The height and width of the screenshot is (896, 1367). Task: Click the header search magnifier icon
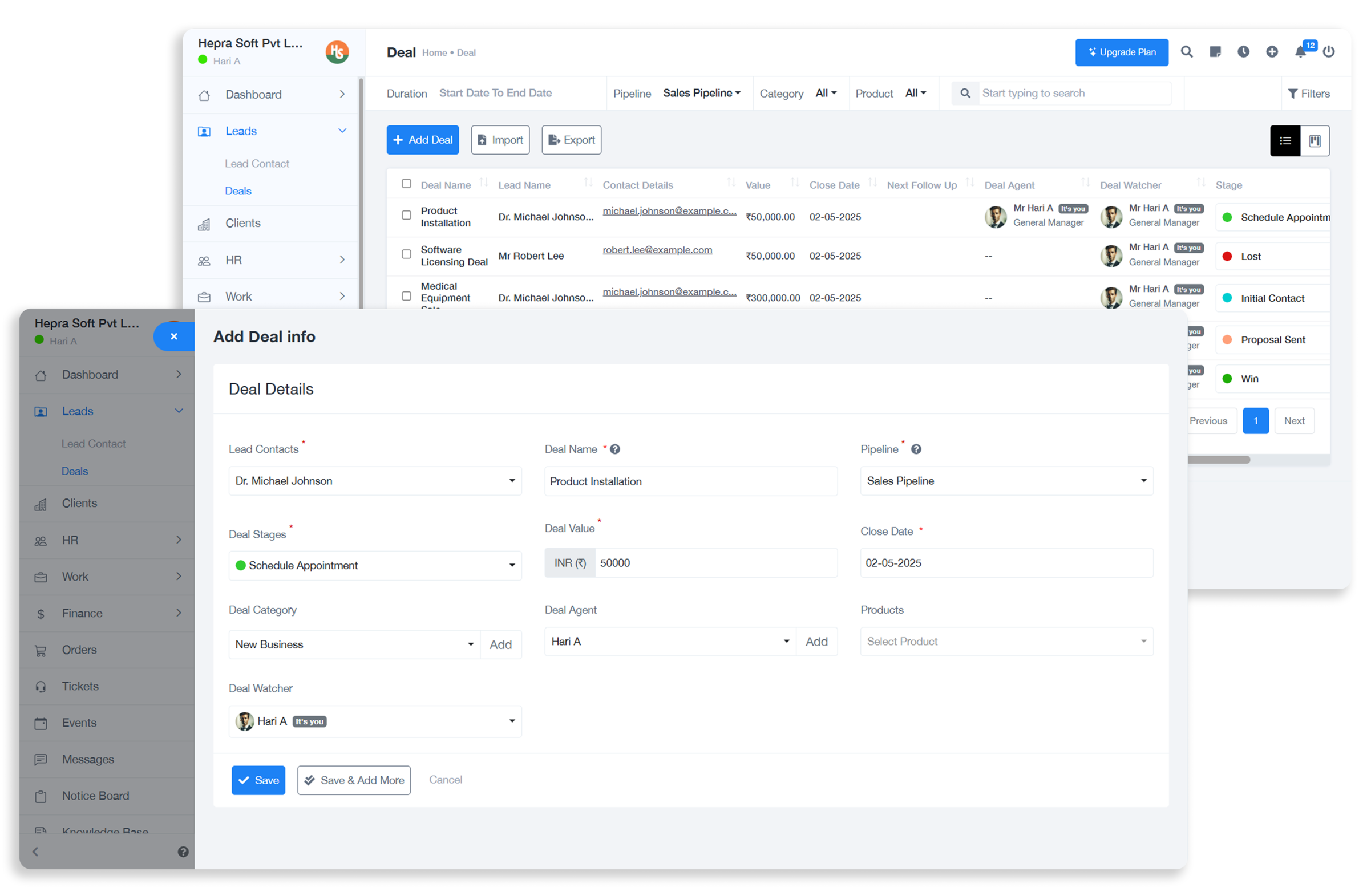(1187, 52)
